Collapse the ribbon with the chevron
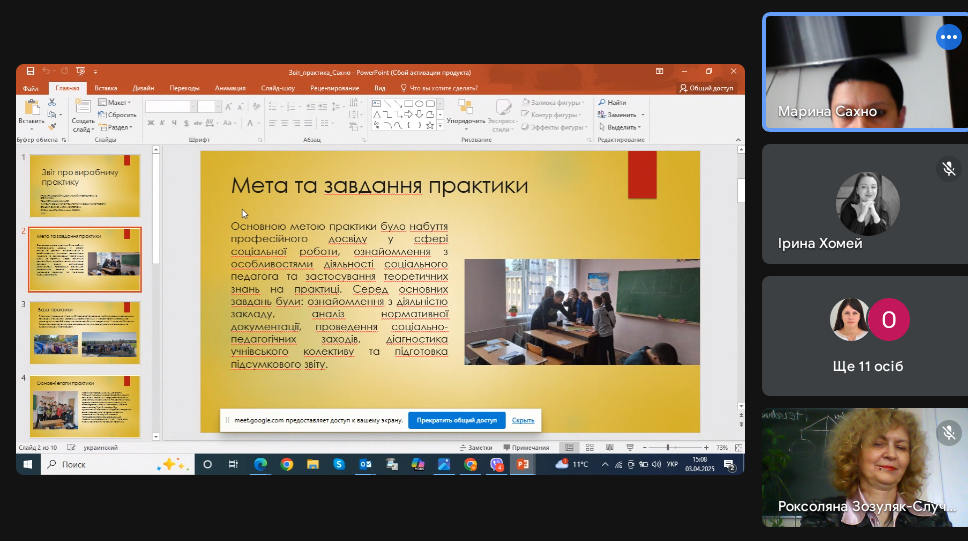 738,140
